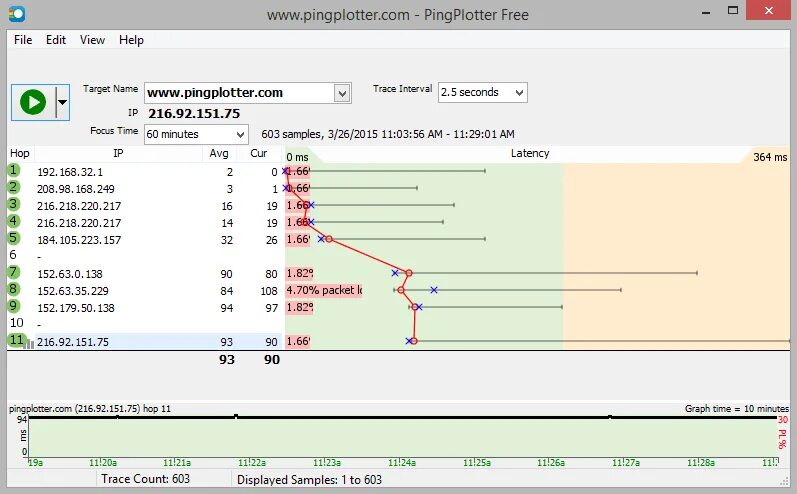Click the window resize grip in status bar
Screen dimensions: 797x494
click(785, 481)
